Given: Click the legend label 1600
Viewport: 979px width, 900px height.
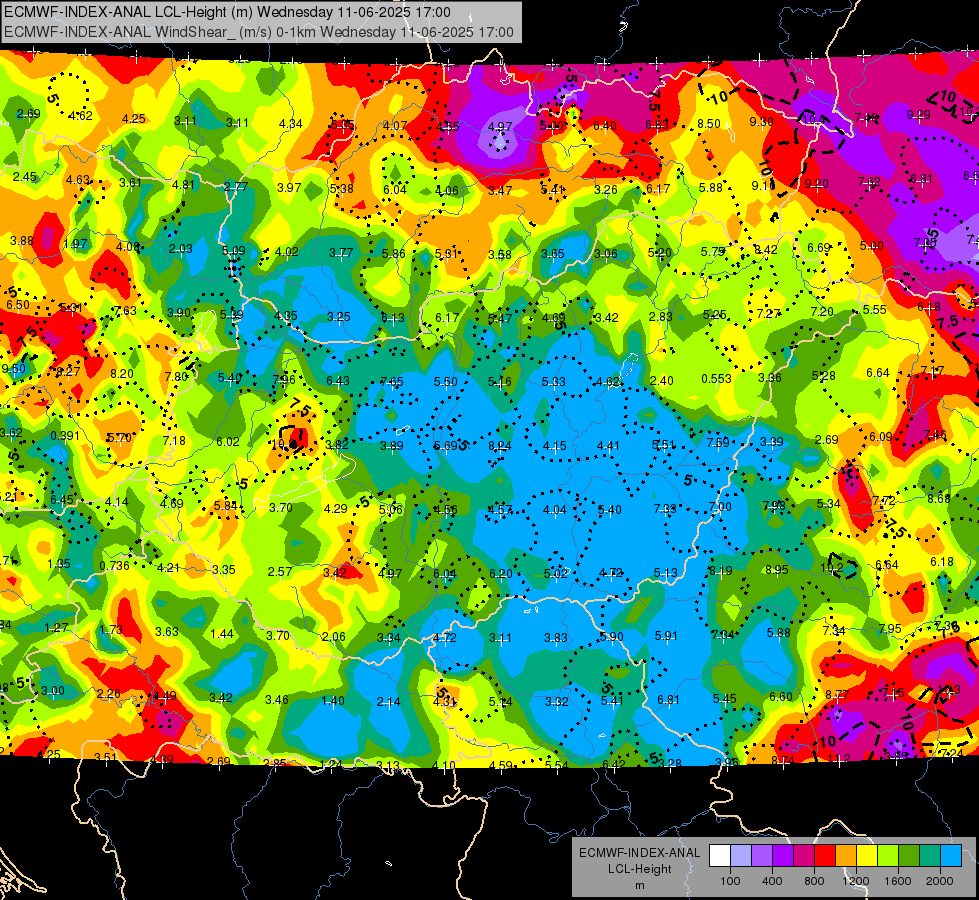Looking at the screenshot, I should [898, 881].
